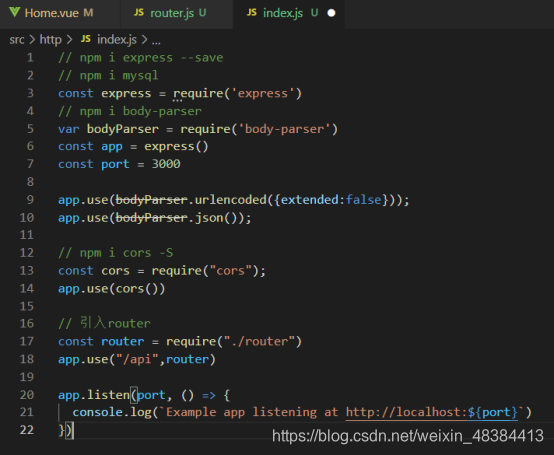Click line number 1 in the gutter

click(30, 57)
